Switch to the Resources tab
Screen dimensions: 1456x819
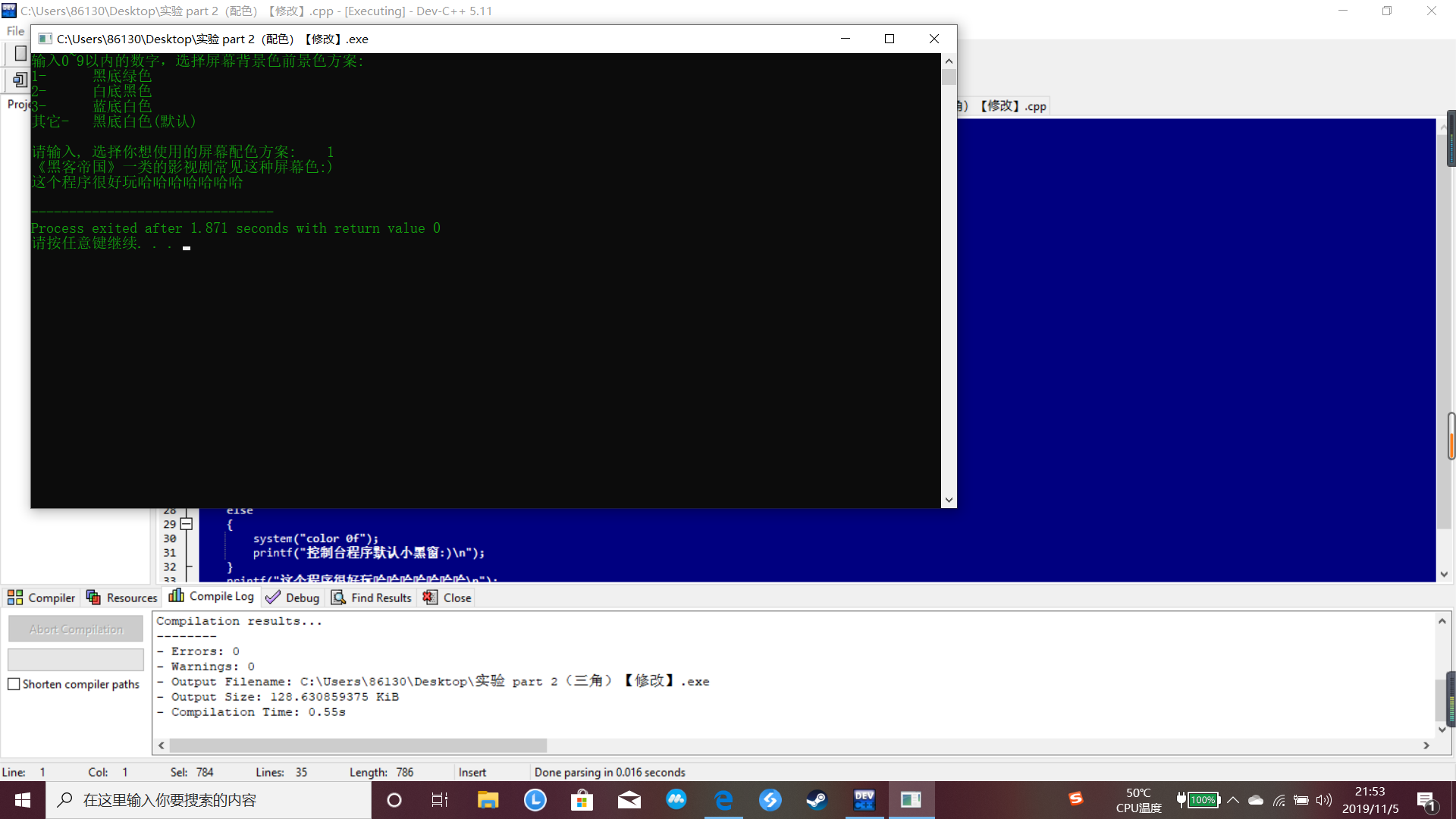pos(122,598)
